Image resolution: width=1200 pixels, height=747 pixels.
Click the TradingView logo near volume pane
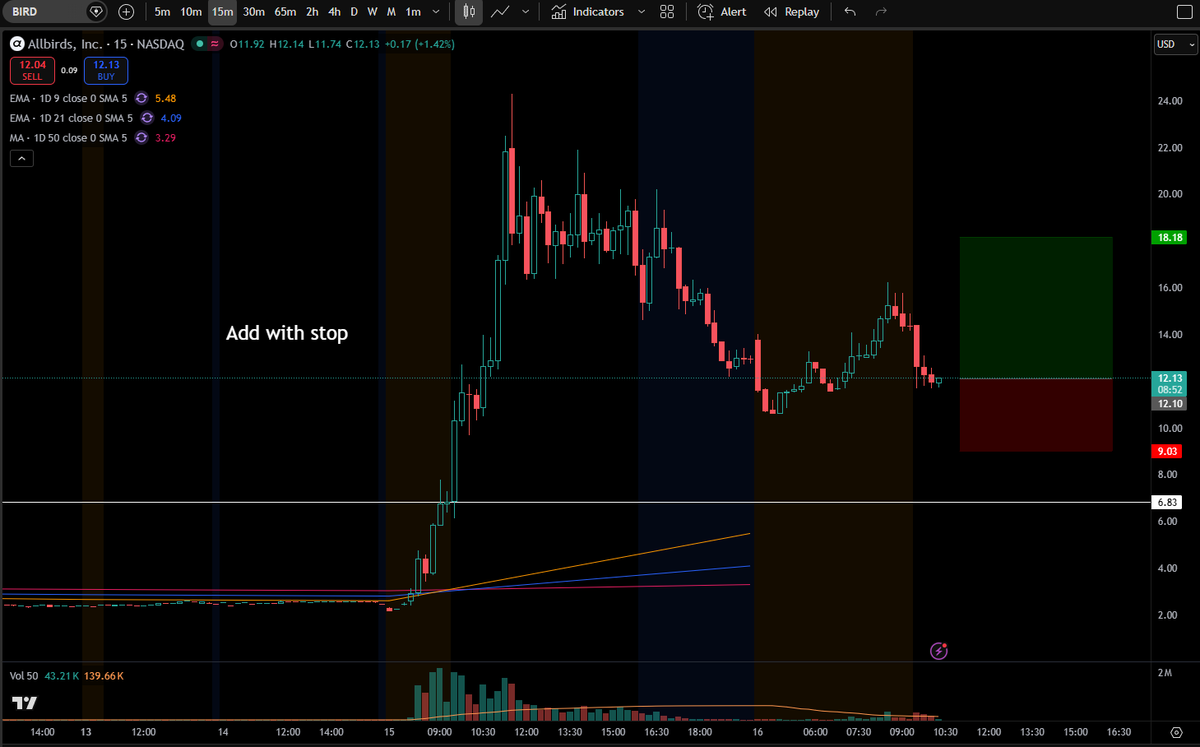25,703
